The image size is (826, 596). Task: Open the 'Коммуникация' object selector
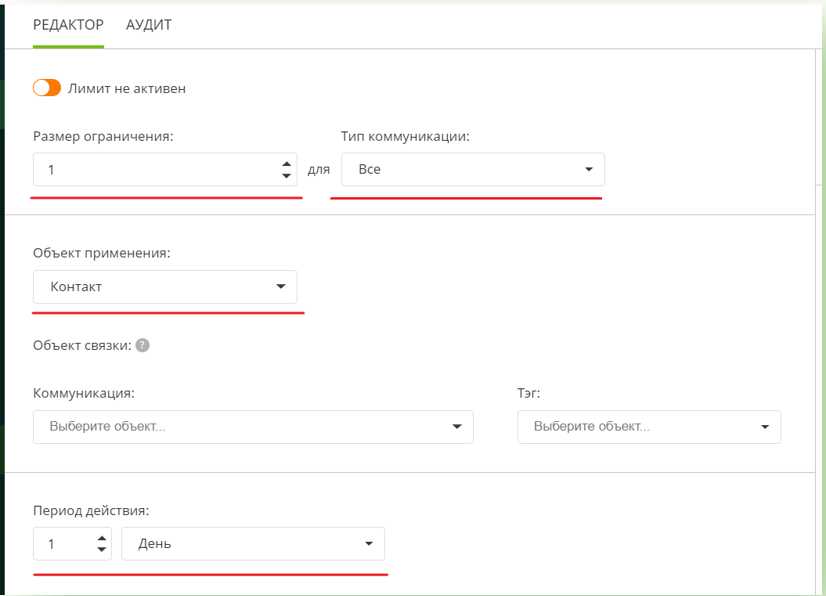coord(240,426)
